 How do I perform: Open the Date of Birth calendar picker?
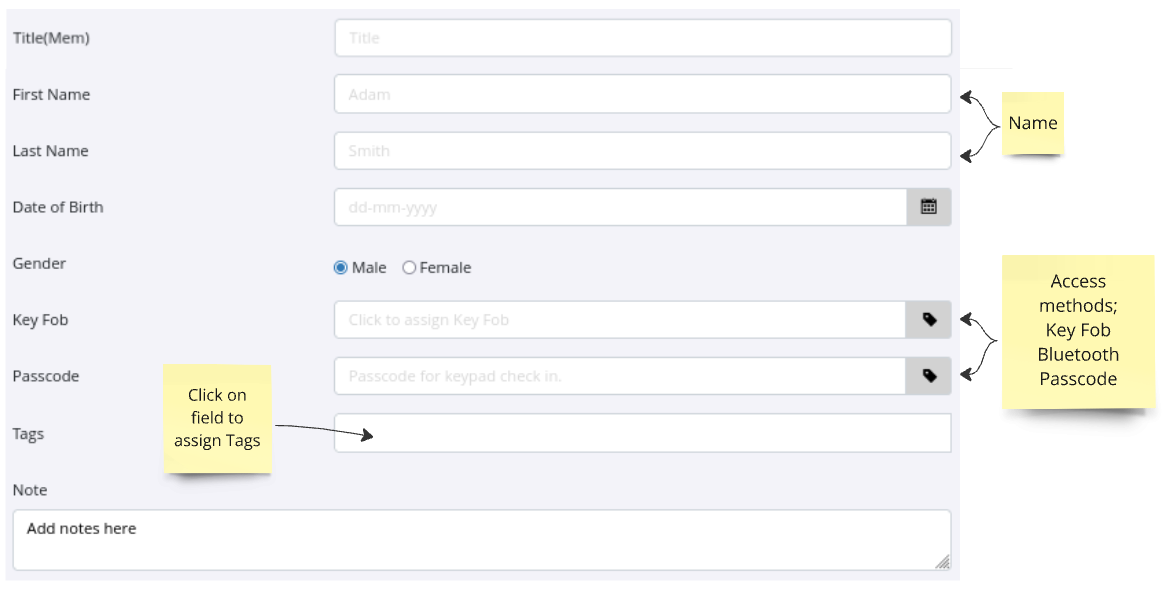(929, 207)
